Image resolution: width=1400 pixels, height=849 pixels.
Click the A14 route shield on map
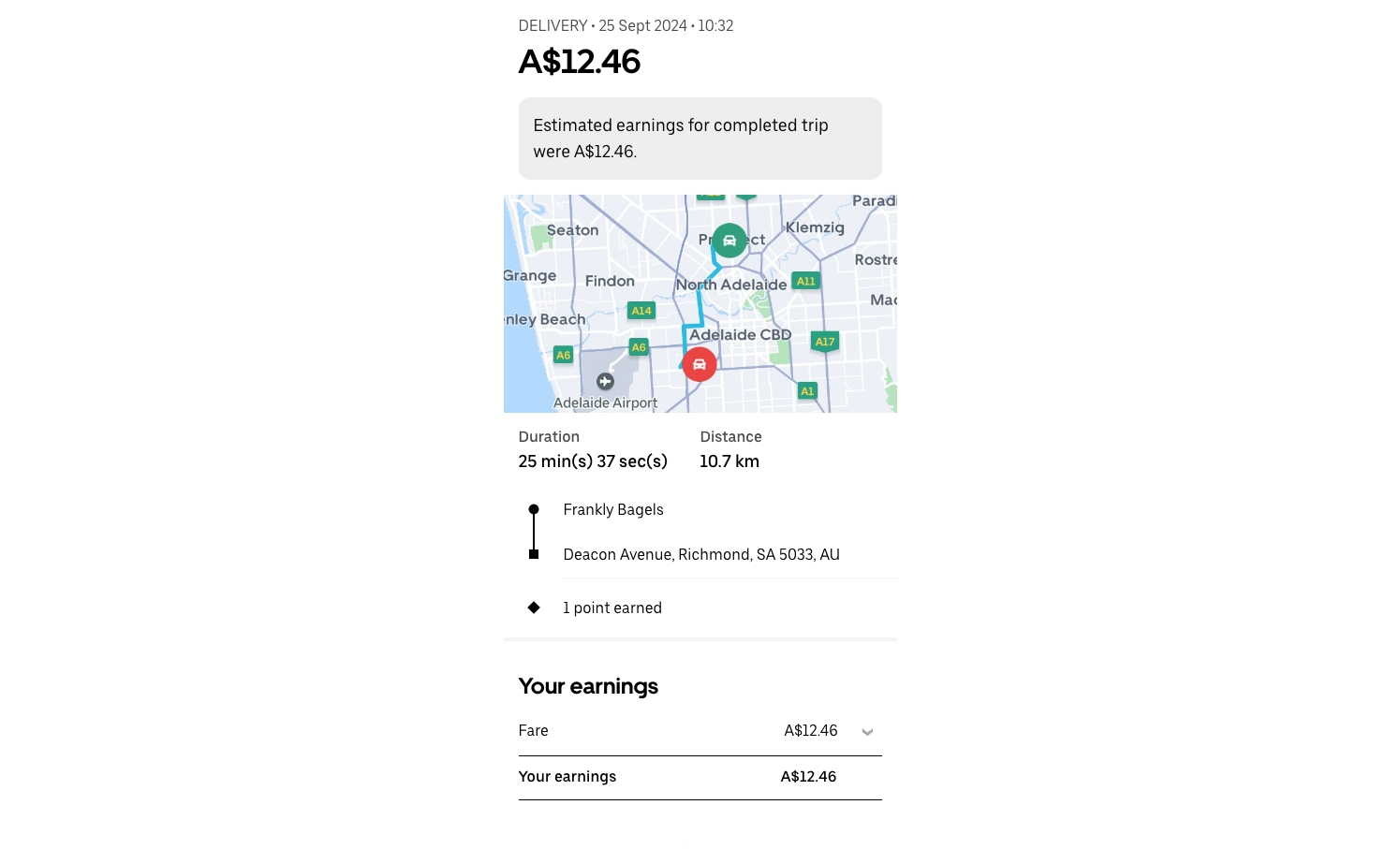tap(641, 311)
